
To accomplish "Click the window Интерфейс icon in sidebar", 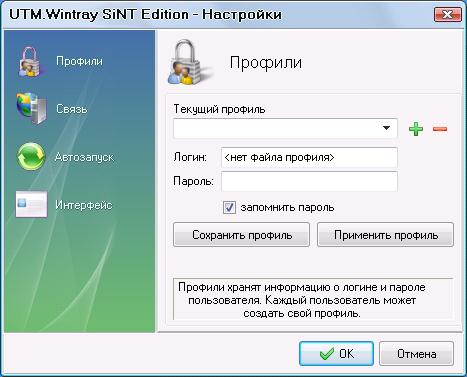I will coord(31,204).
